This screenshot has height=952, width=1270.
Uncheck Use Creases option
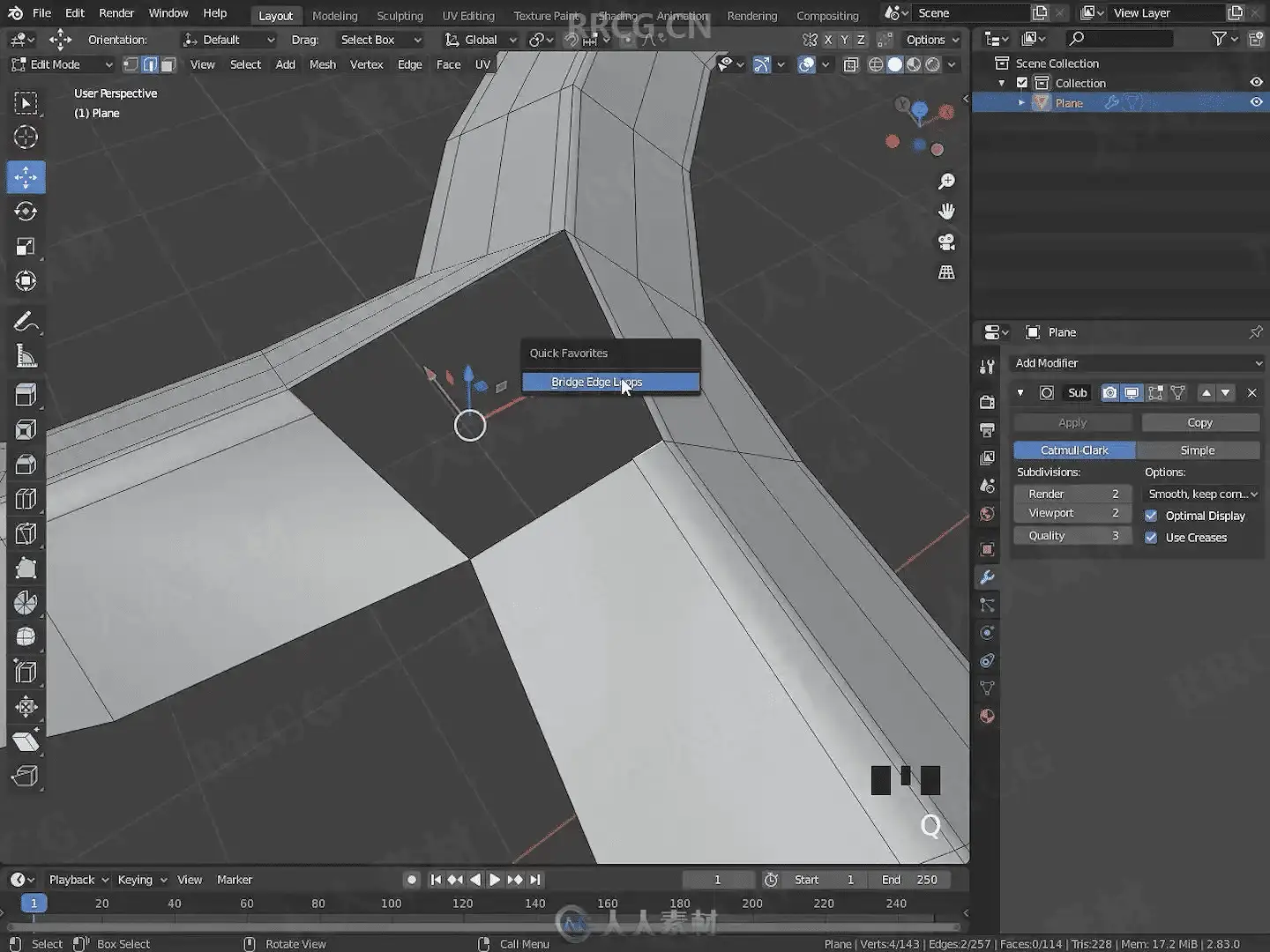(x=1151, y=538)
